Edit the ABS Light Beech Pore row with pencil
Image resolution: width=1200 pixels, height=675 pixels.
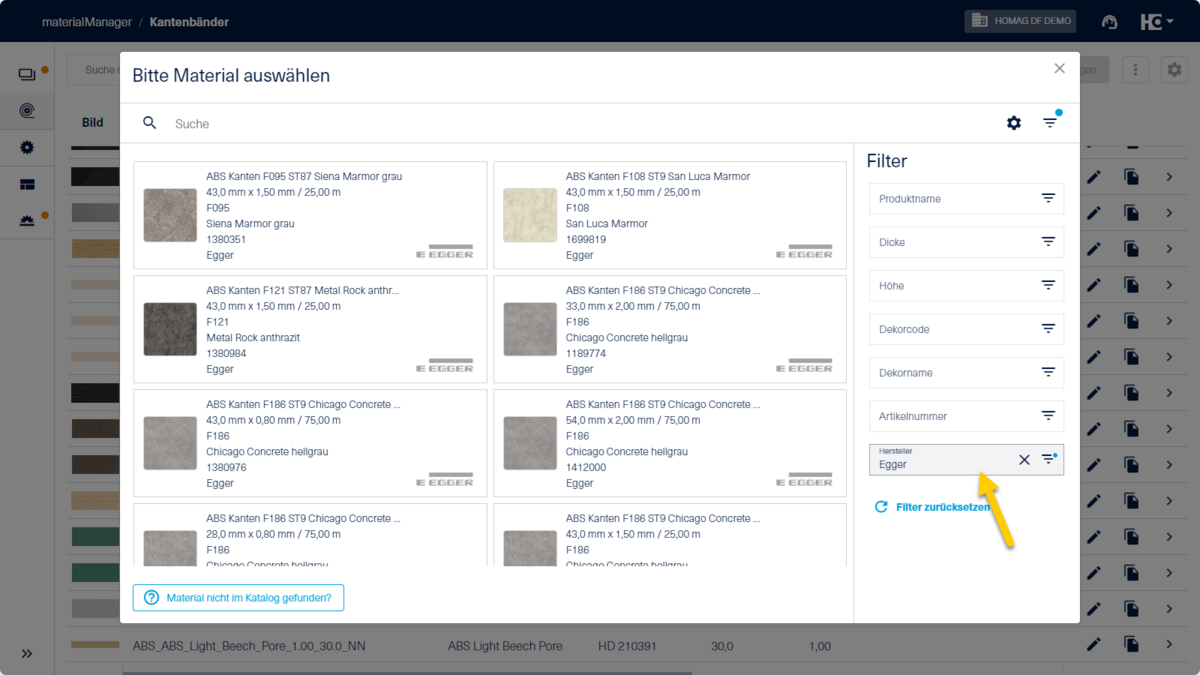click(x=1094, y=645)
